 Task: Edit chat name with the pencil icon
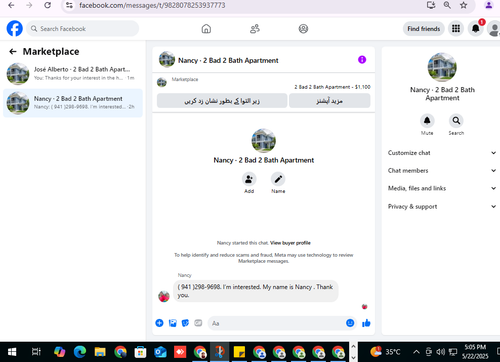tap(278, 179)
